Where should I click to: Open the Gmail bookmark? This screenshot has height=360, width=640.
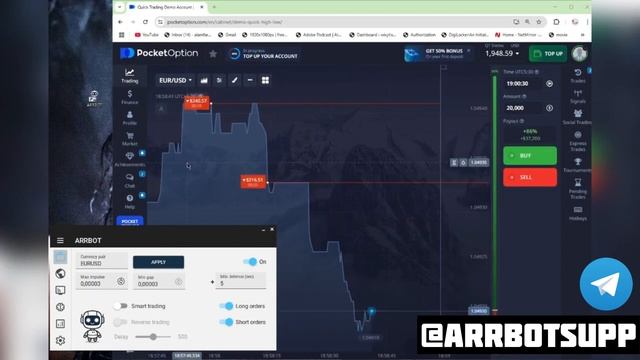[x=227, y=35]
